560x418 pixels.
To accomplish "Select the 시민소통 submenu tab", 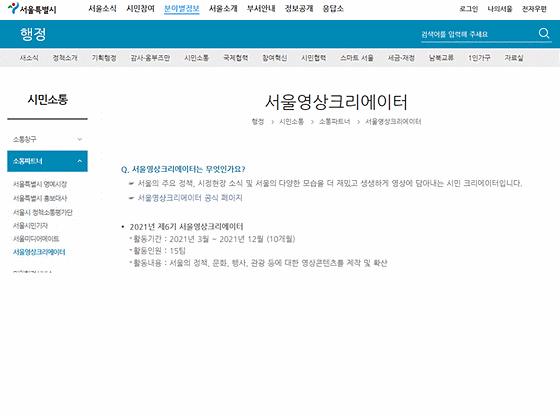I will pos(196,58).
